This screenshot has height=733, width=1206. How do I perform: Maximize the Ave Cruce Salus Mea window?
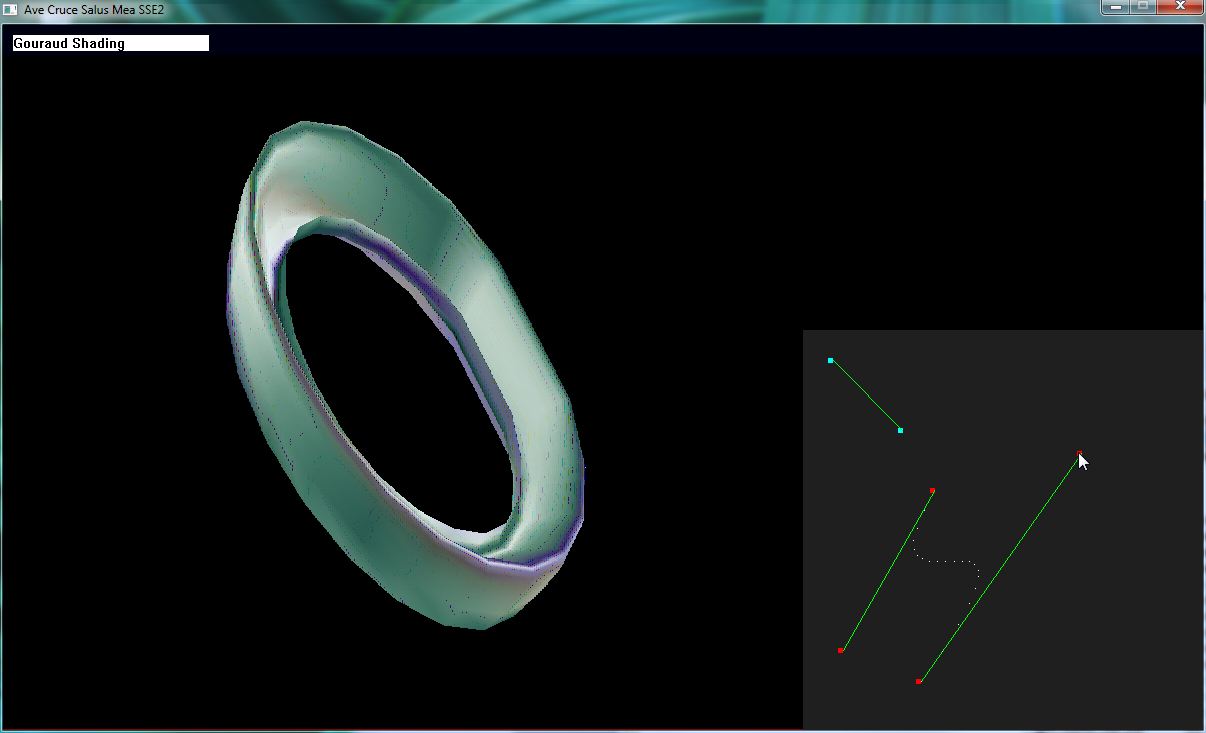click(1143, 7)
